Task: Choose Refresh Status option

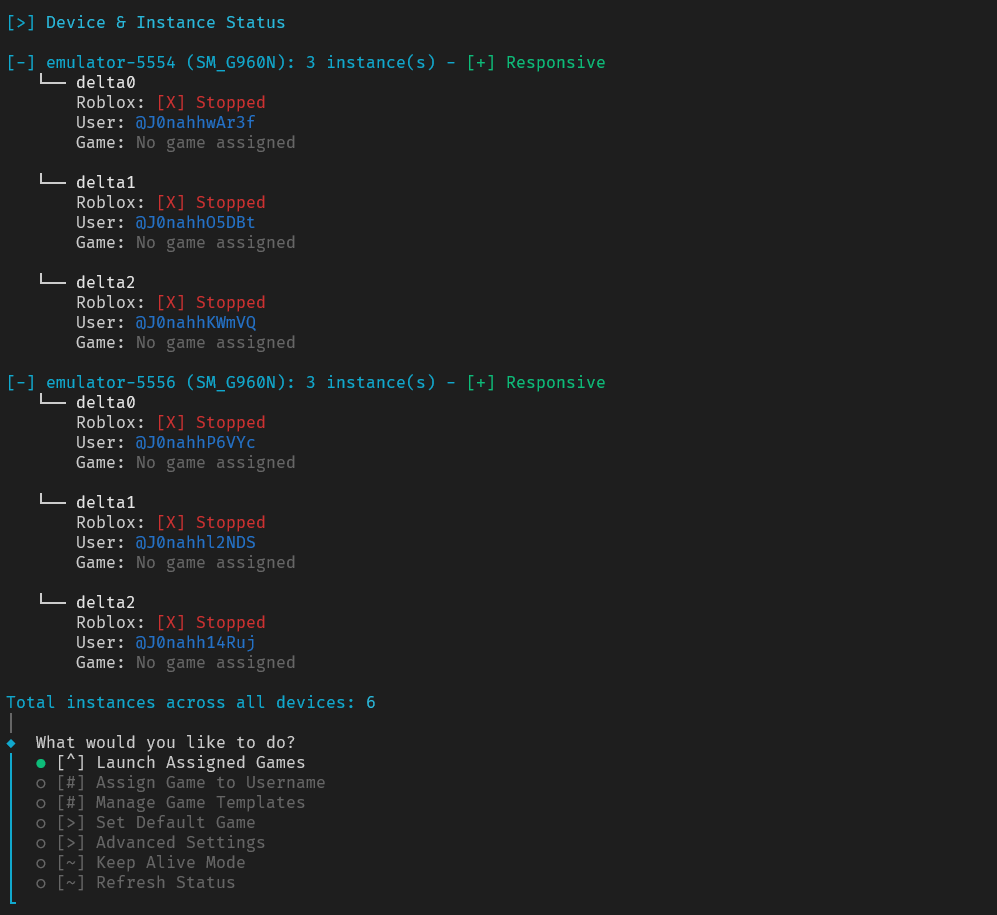Action: (x=165, y=883)
